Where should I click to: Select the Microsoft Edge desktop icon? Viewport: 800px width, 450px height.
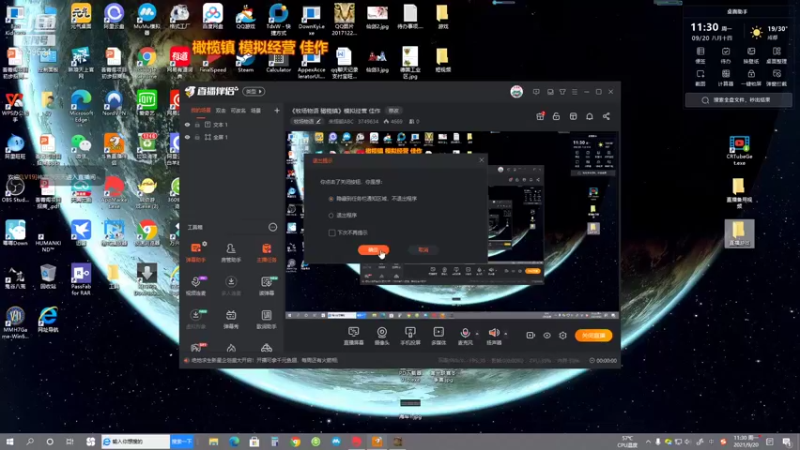coord(81,106)
